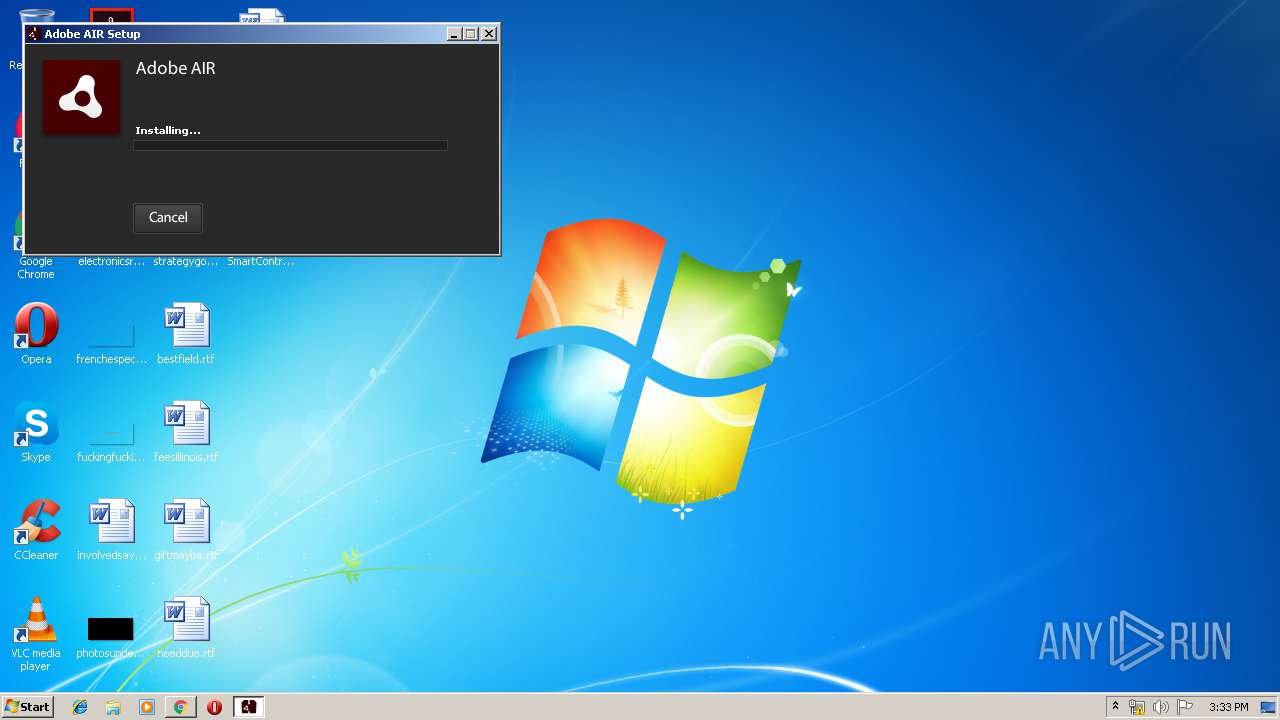
Task: Switch to Adobe AIR Setup taskbar button
Action: pos(248,707)
